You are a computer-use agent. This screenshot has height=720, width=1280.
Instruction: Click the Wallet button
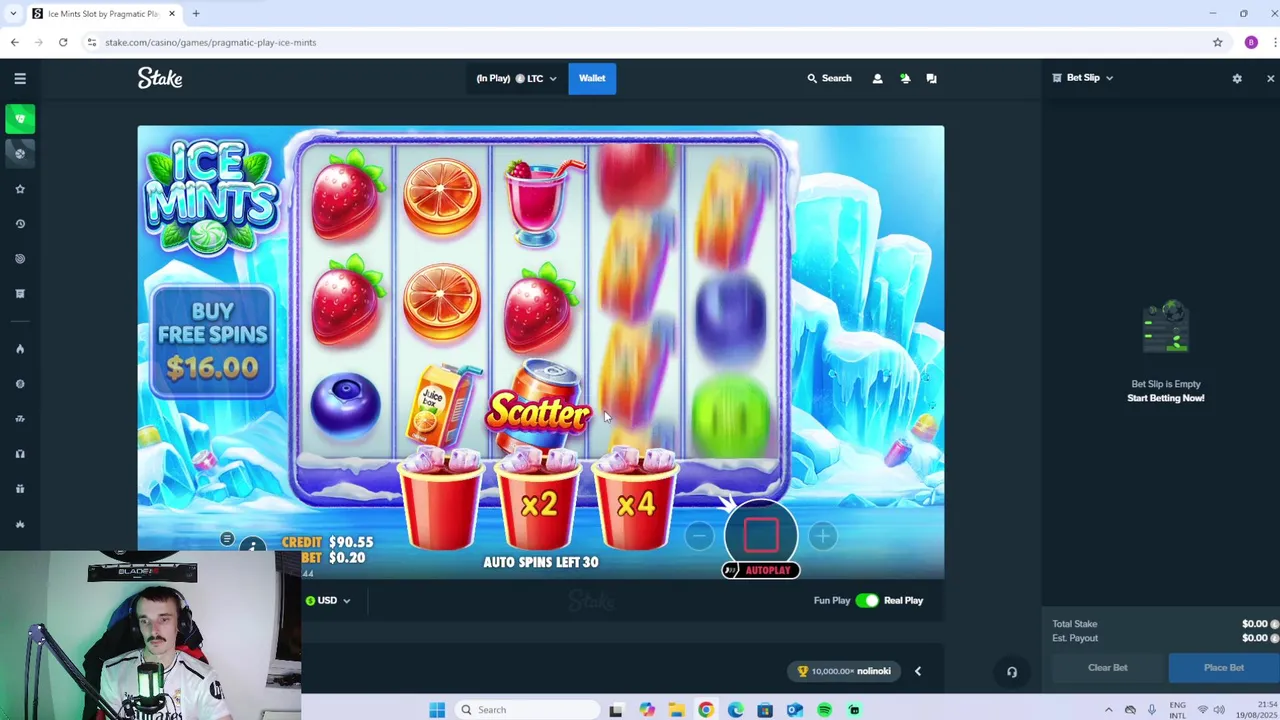pyautogui.click(x=592, y=78)
